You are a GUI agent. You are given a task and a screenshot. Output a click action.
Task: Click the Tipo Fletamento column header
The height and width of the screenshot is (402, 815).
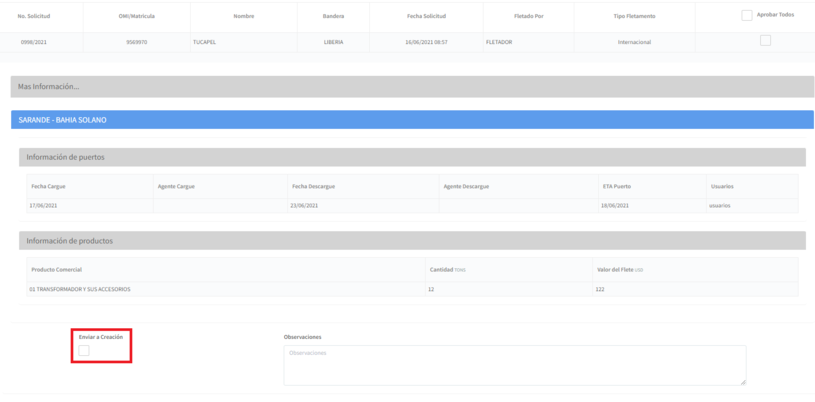tap(634, 17)
